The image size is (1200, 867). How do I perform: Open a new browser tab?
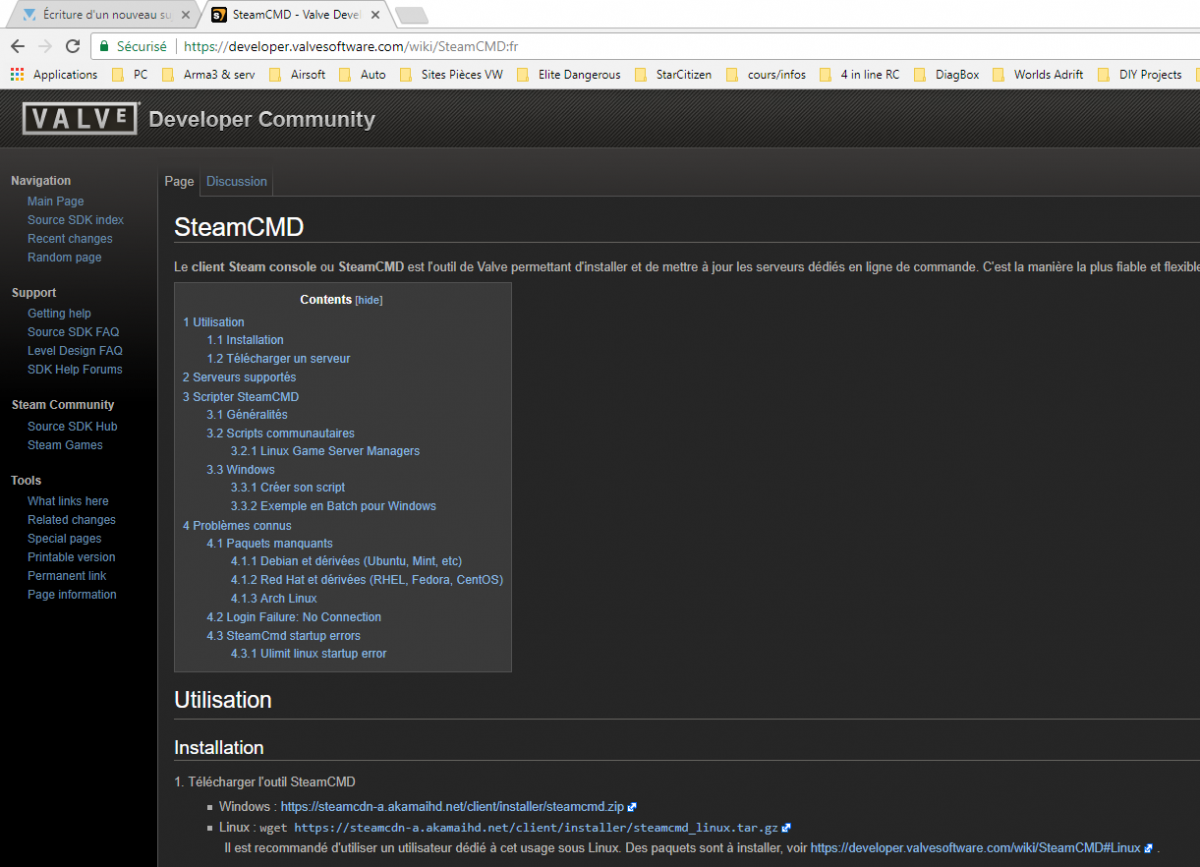[x=411, y=15]
